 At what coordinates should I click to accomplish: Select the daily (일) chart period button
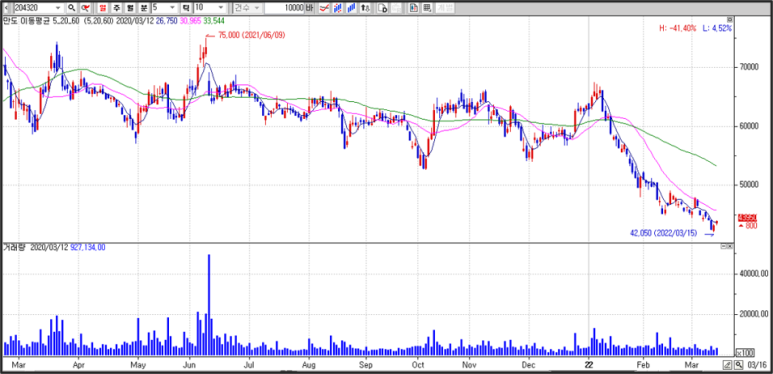coord(103,8)
